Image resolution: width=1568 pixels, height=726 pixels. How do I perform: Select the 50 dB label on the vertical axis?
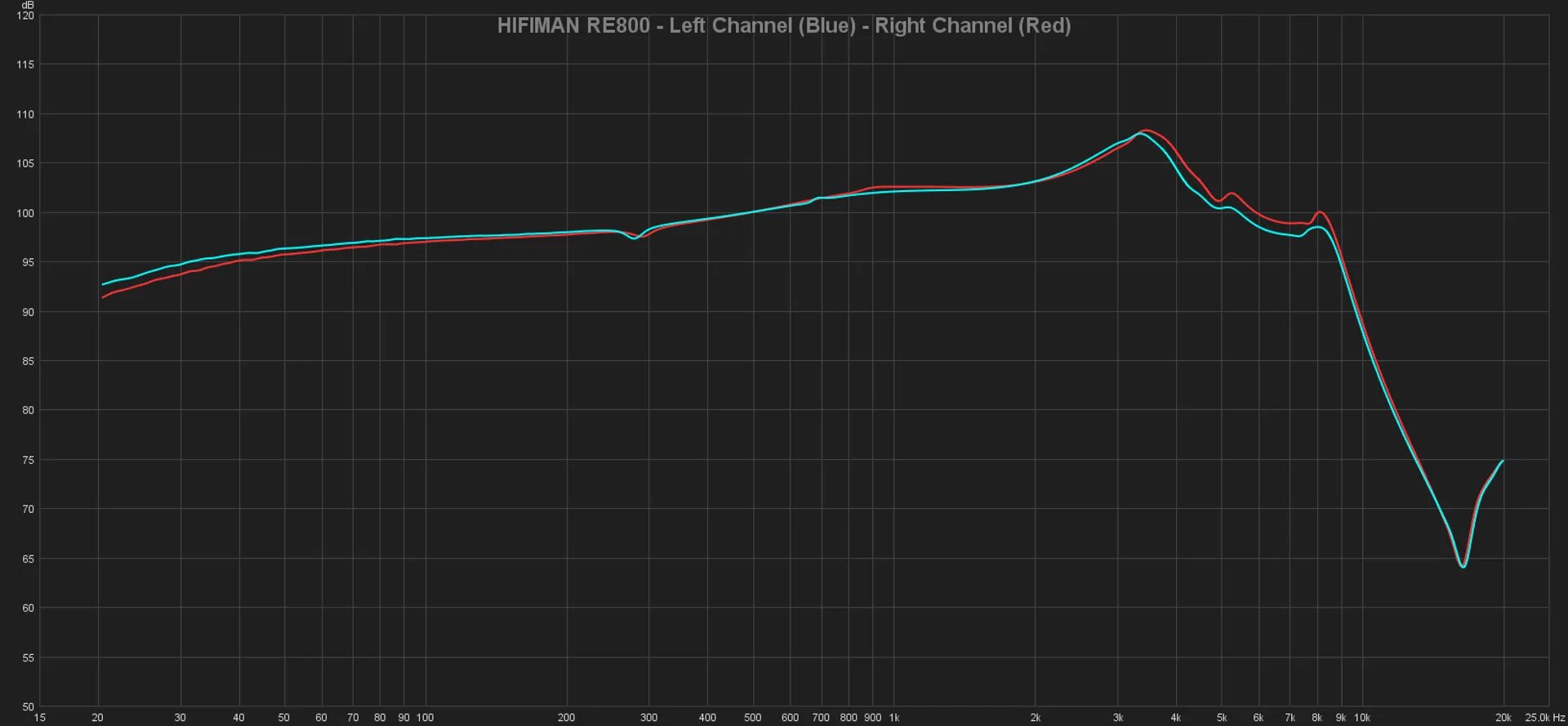pyautogui.click(x=28, y=706)
